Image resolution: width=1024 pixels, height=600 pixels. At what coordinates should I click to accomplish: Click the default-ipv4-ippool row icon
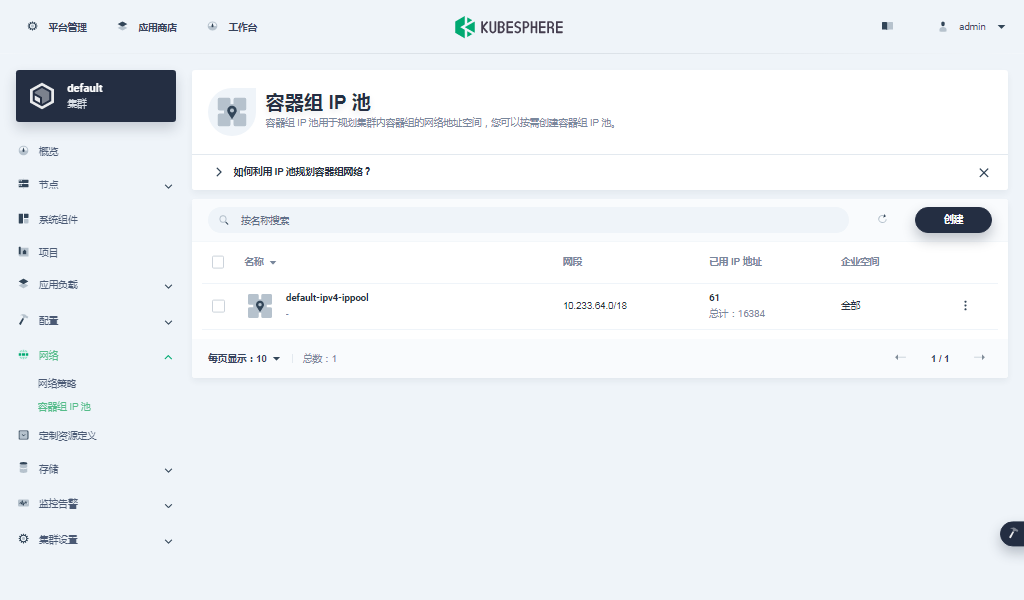pyautogui.click(x=260, y=306)
